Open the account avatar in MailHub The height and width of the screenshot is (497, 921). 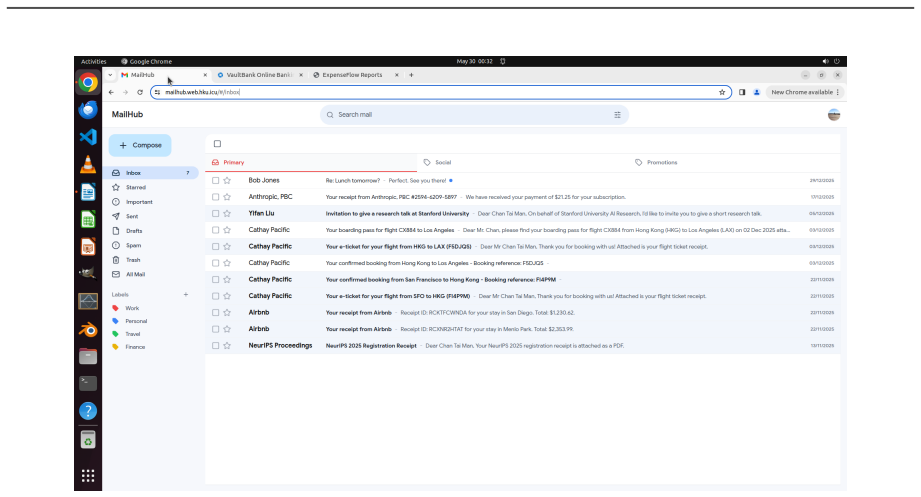click(x=833, y=115)
